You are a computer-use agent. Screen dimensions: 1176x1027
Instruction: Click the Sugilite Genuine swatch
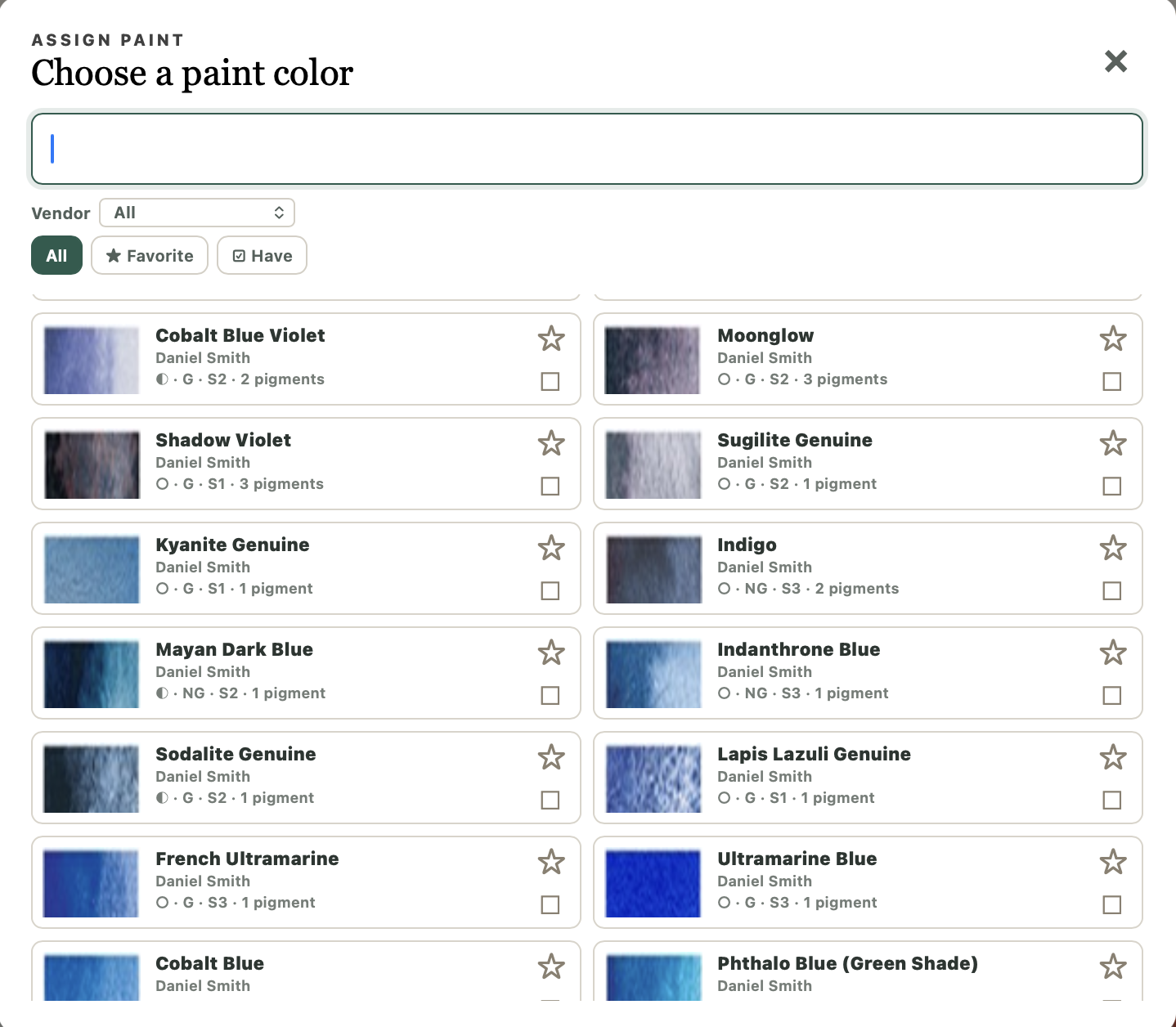pyautogui.click(x=653, y=464)
